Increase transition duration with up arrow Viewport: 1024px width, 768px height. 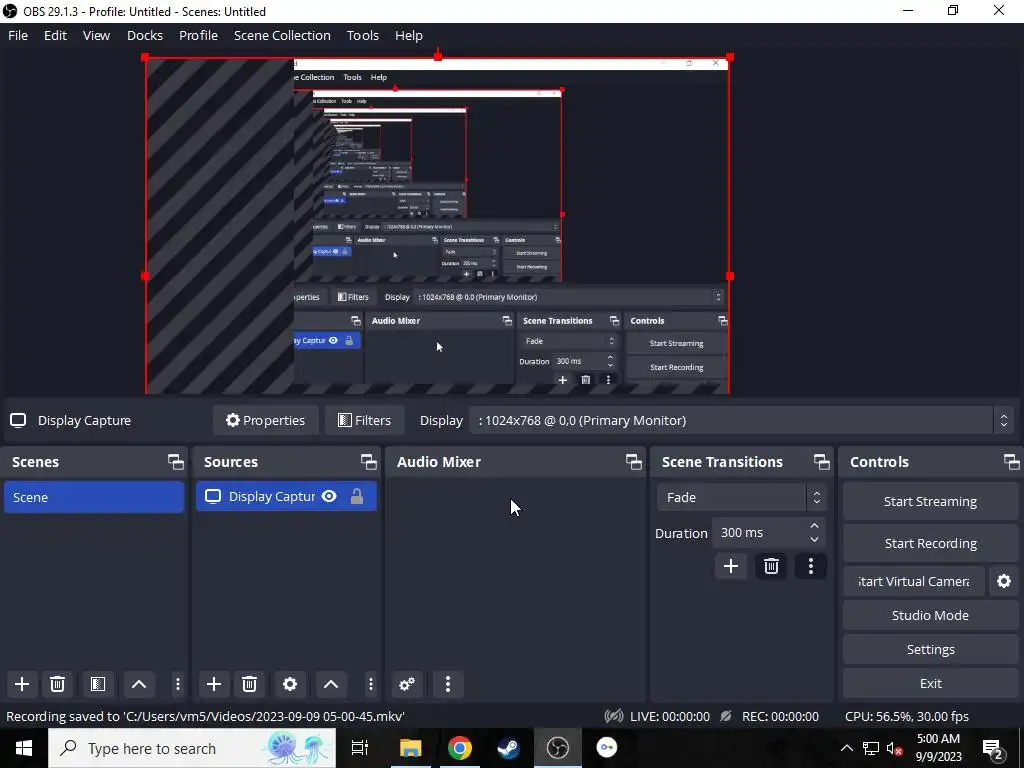tap(814, 526)
